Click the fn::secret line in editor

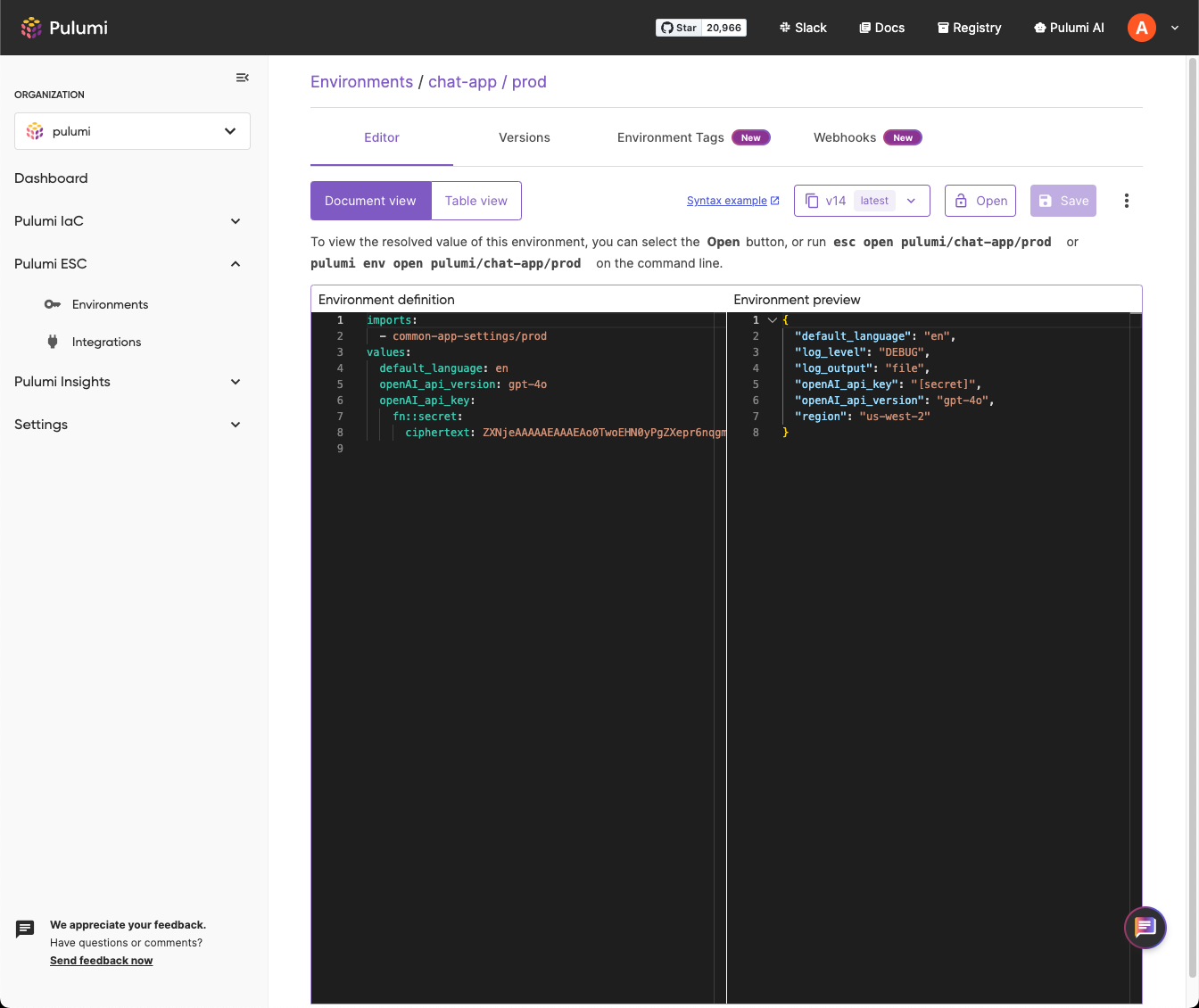427,417
